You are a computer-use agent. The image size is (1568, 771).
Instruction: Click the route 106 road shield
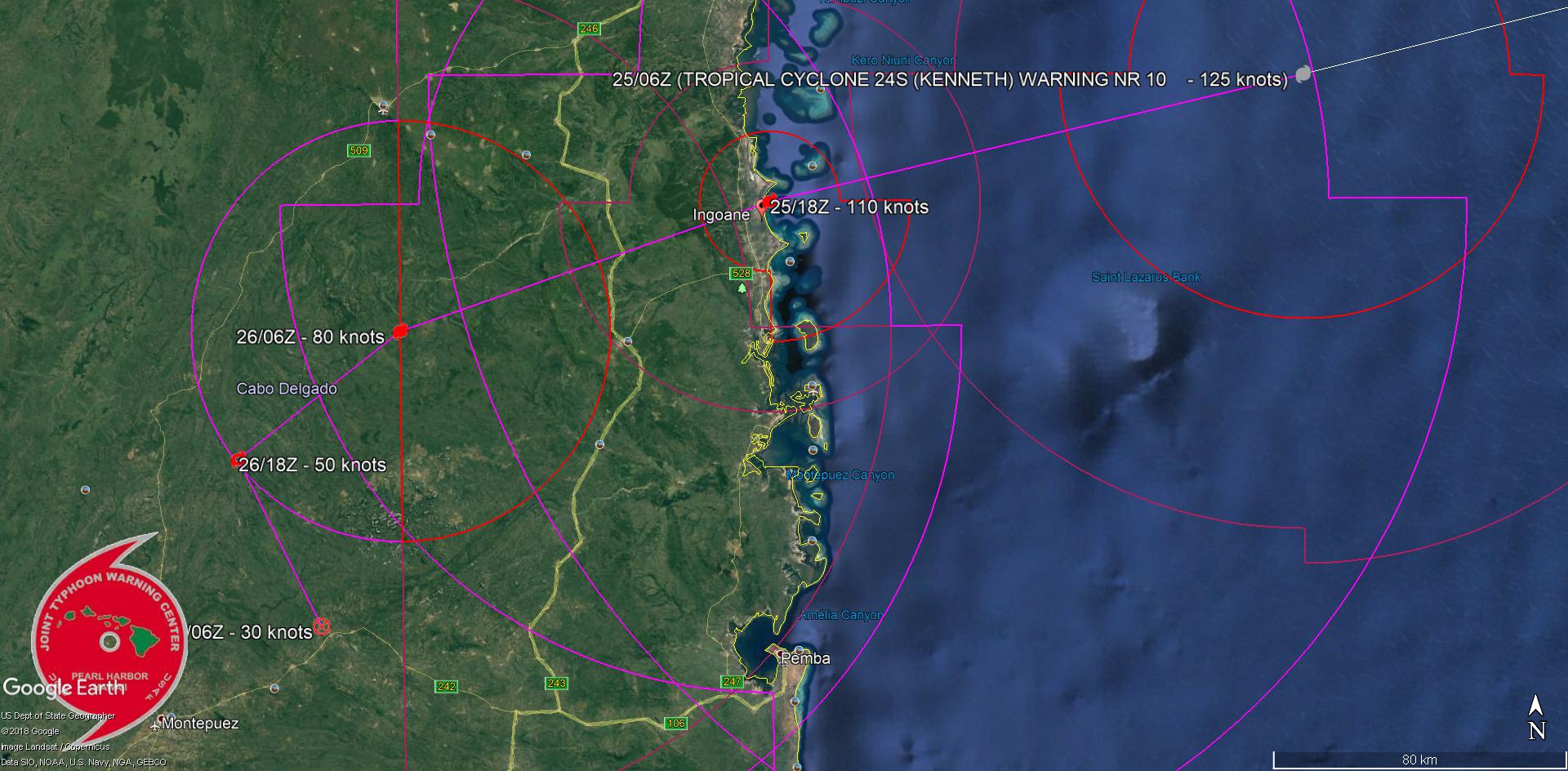pos(676,723)
